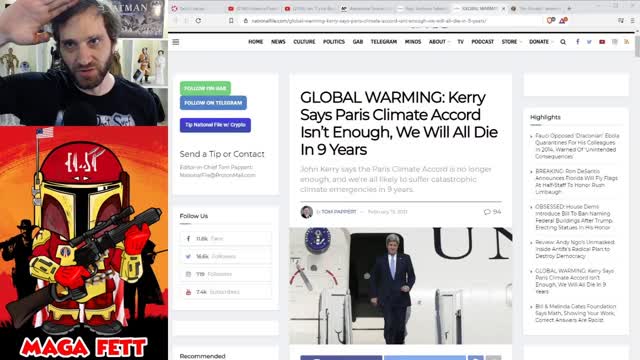Open the Instagram icon in the header
The image size is (640, 360).
615,42
